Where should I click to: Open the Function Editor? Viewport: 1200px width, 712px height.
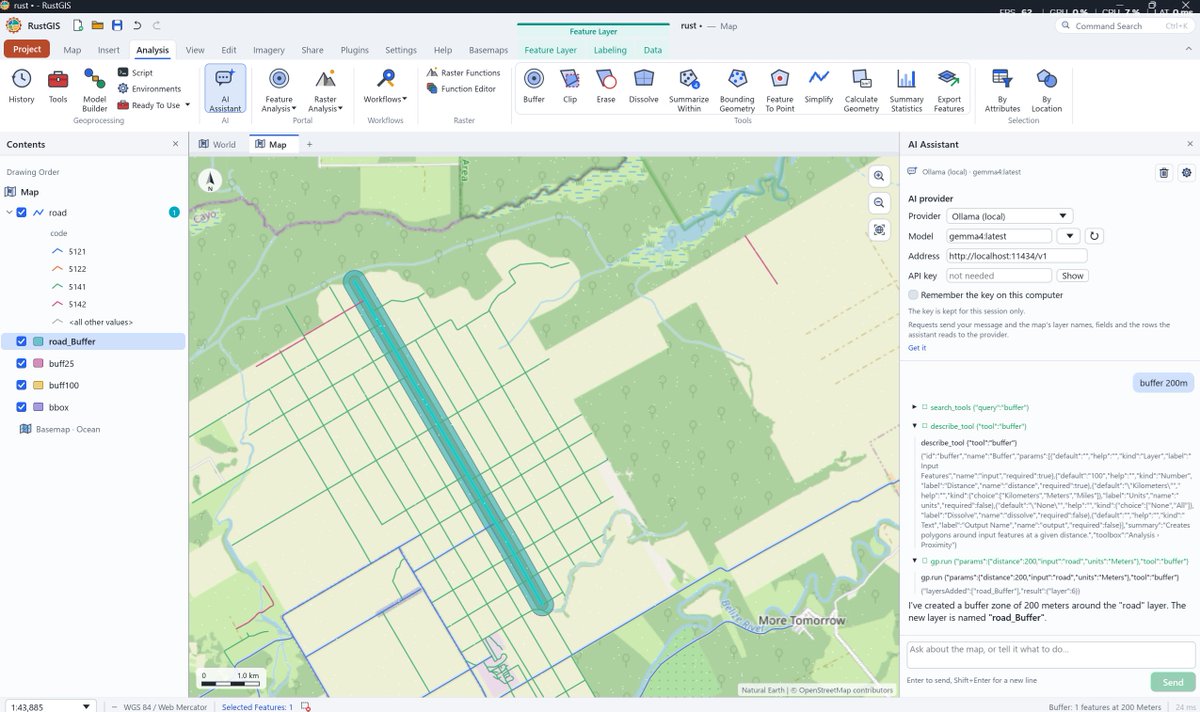(x=461, y=89)
